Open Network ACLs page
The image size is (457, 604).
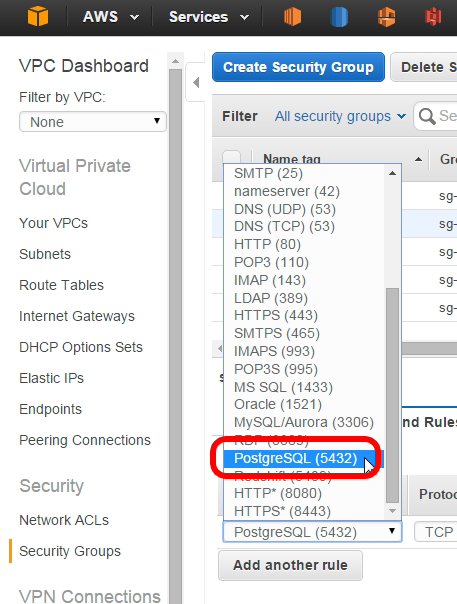tap(64, 520)
